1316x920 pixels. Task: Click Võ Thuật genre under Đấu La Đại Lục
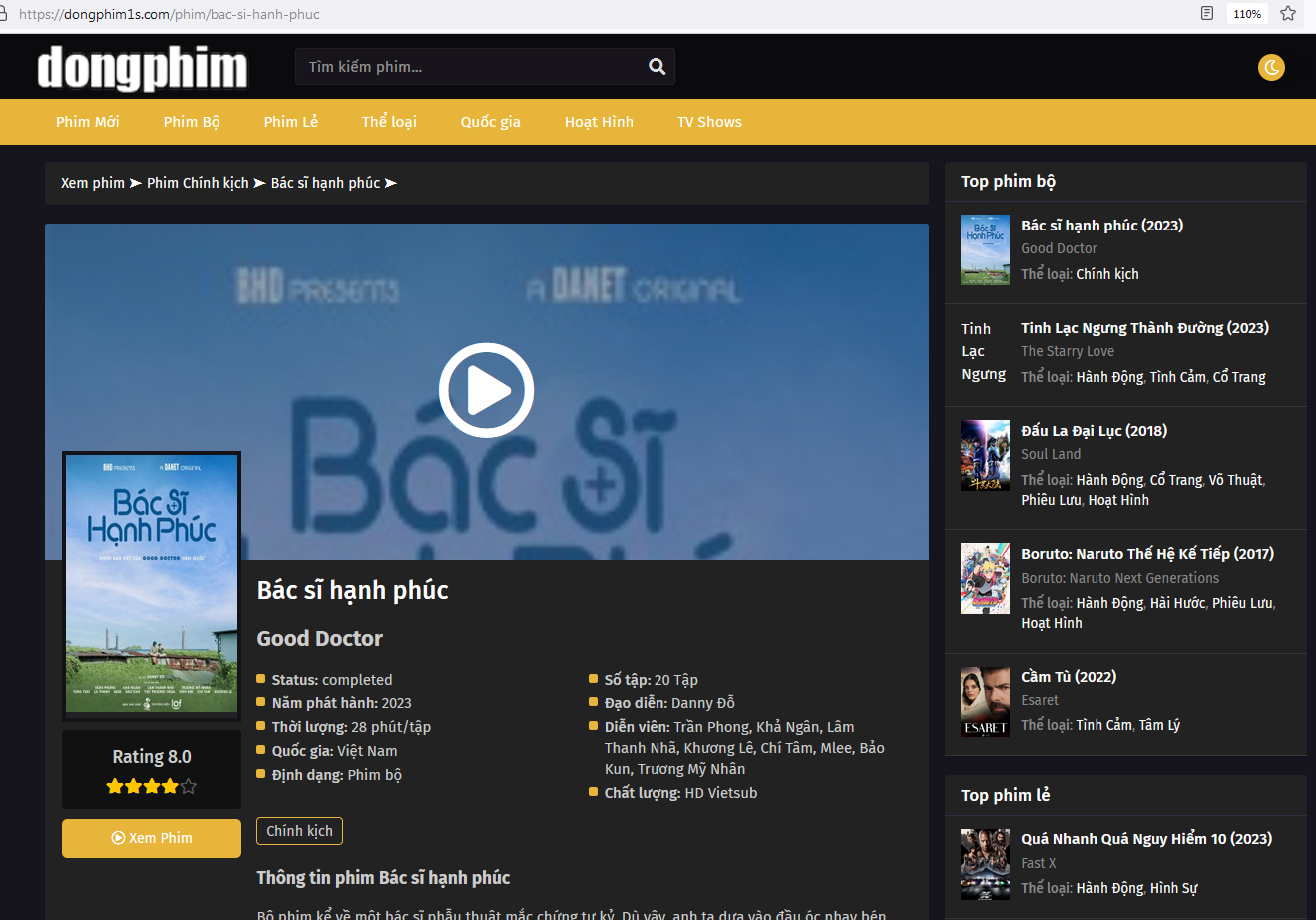click(x=1235, y=480)
